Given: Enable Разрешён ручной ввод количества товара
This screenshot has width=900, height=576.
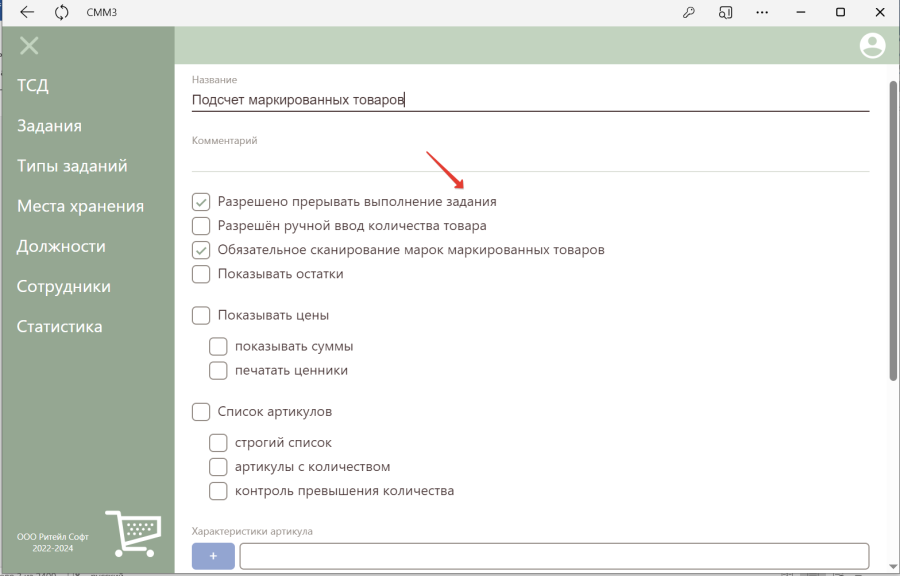Looking at the screenshot, I should (201, 226).
